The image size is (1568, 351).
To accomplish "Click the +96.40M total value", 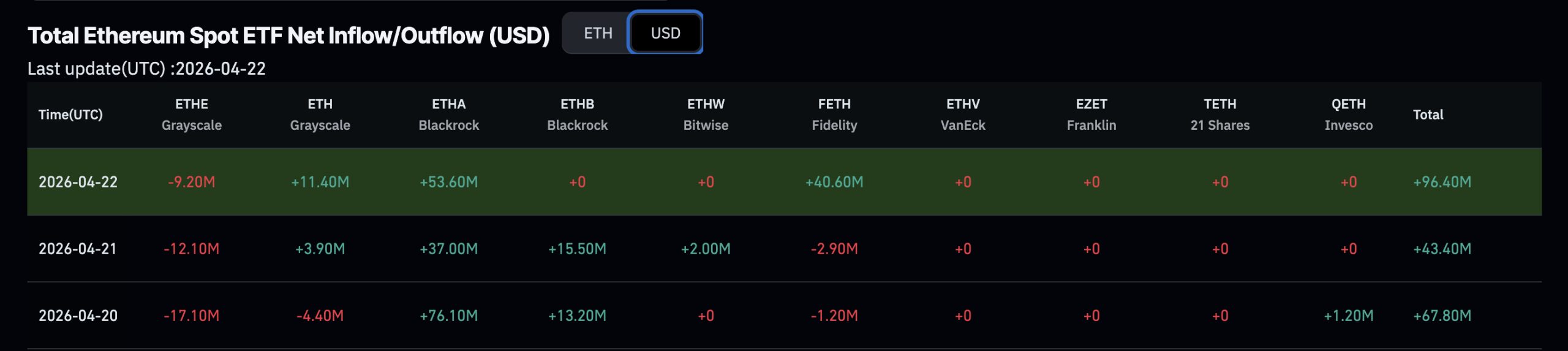I will click(1442, 182).
